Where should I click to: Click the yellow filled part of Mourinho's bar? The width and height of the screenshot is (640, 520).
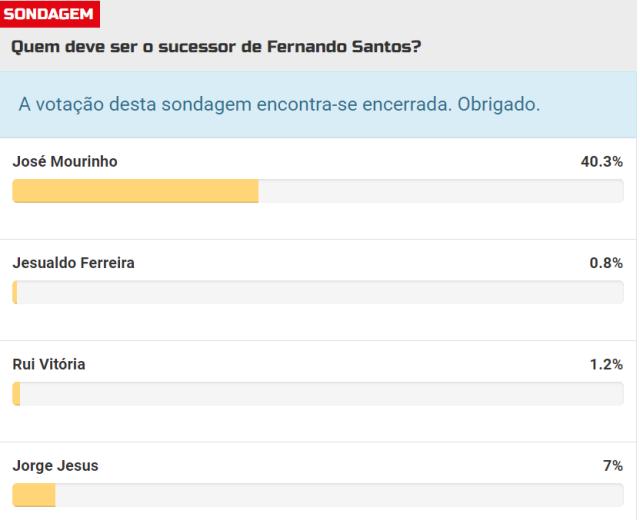135,191
